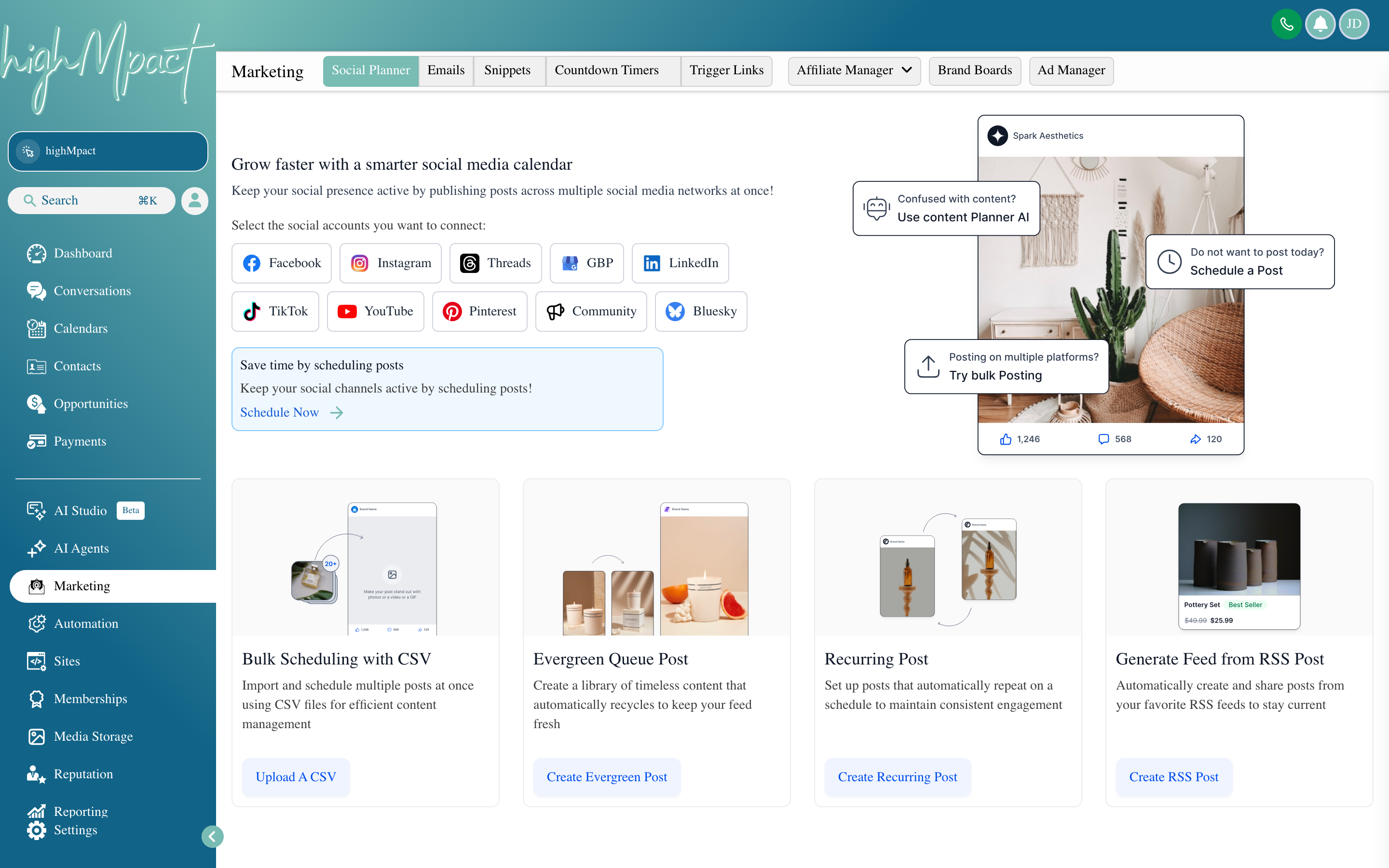Viewport: 1389px width, 868px height.
Task: Connect an Instagram account
Action: coord(390,263)
